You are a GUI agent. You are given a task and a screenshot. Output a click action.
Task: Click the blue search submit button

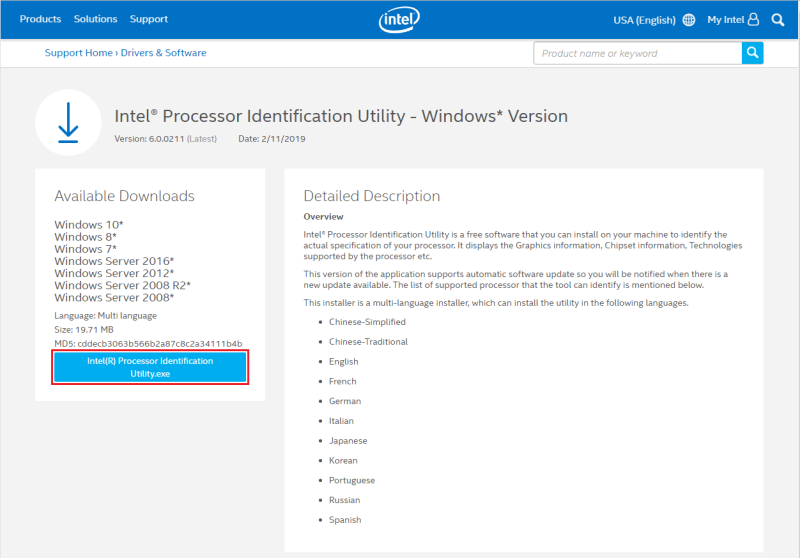(752, 53)
